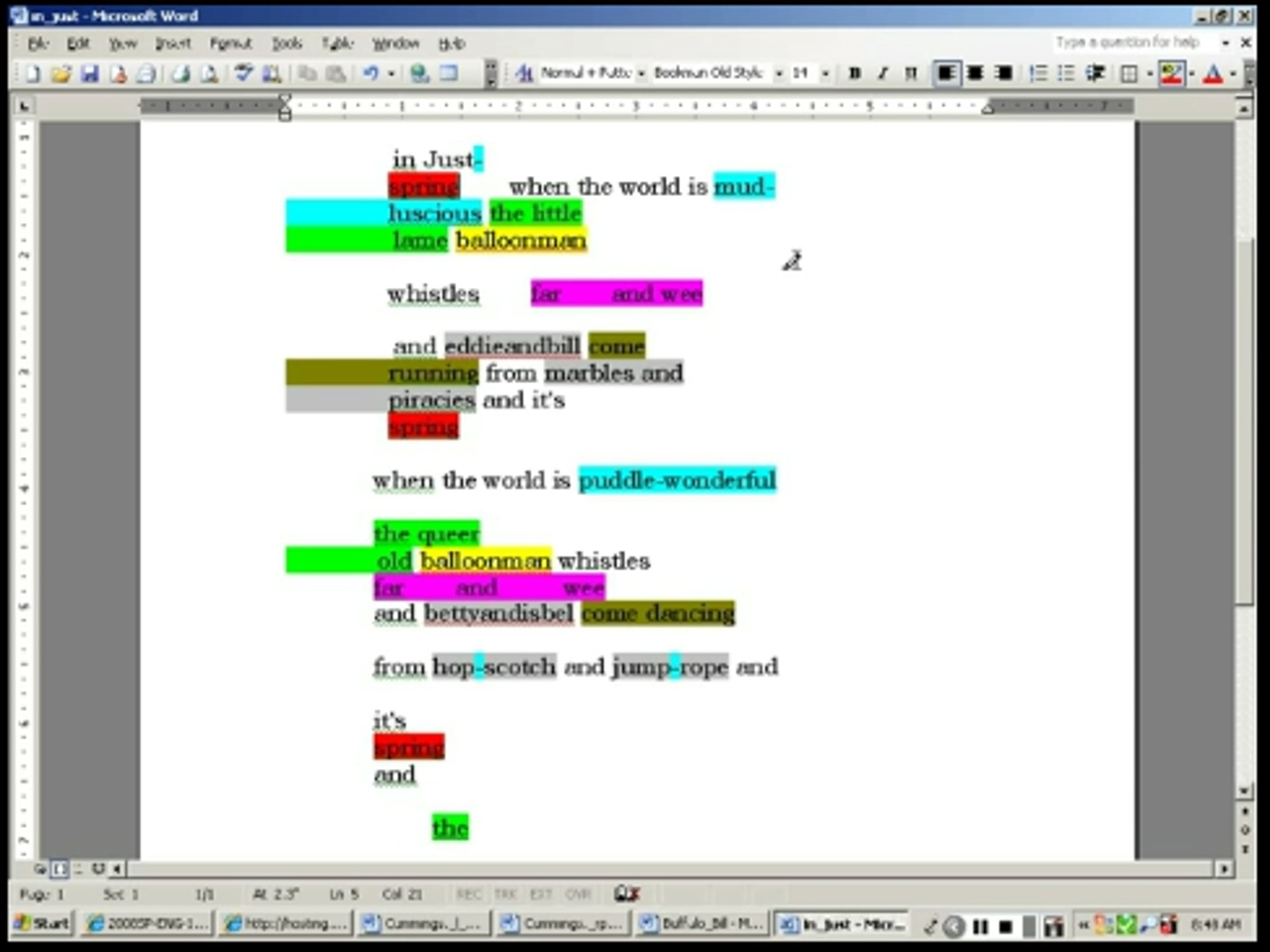Insert a hyperlink using the globe icon
This screenshot has height=952, width=1270.
tap(420, 74)
